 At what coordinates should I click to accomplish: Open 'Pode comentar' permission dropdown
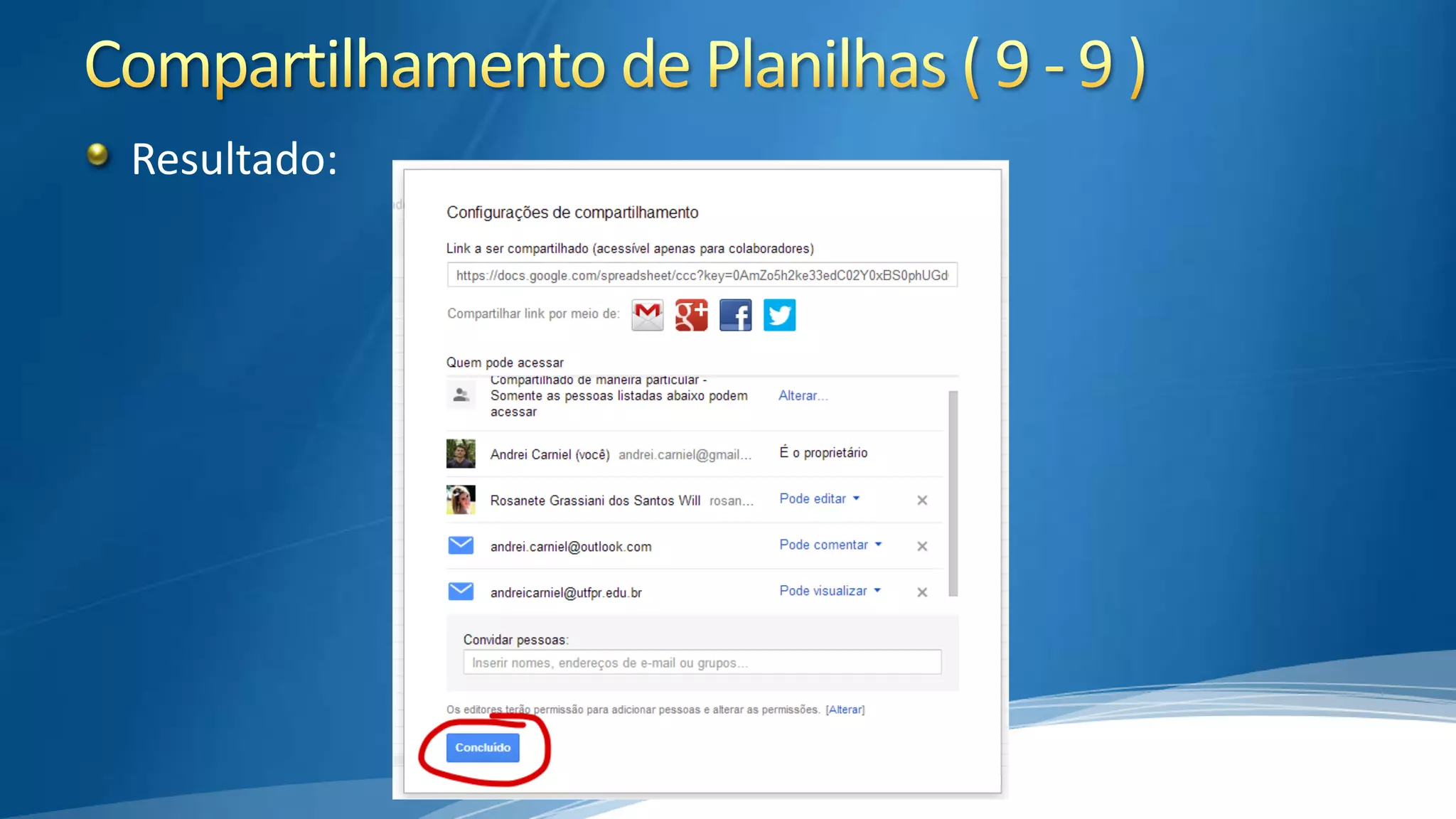pyautogui.click(x=830, y=545)
